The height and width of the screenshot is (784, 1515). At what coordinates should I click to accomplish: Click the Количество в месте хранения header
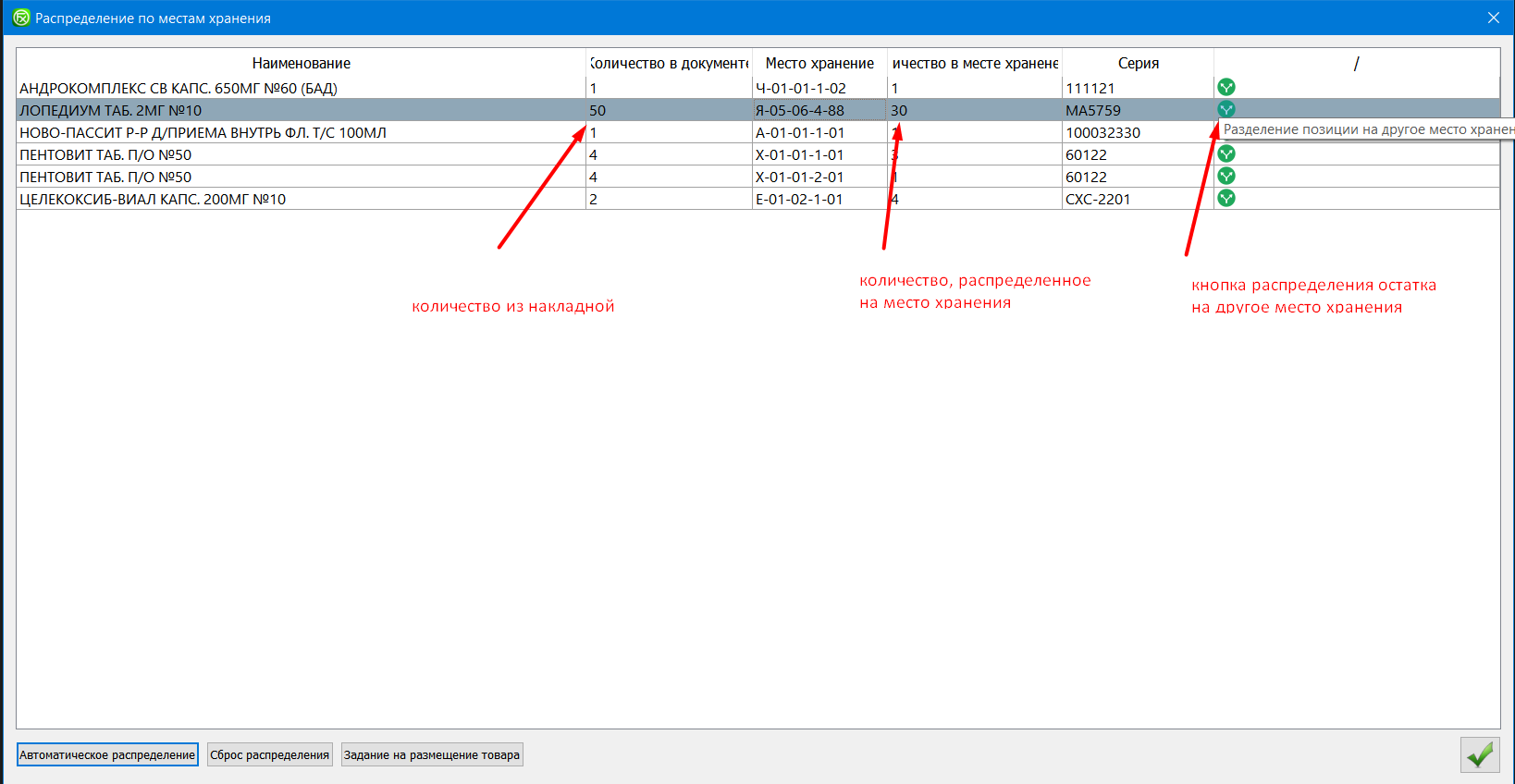click(975, 64)
